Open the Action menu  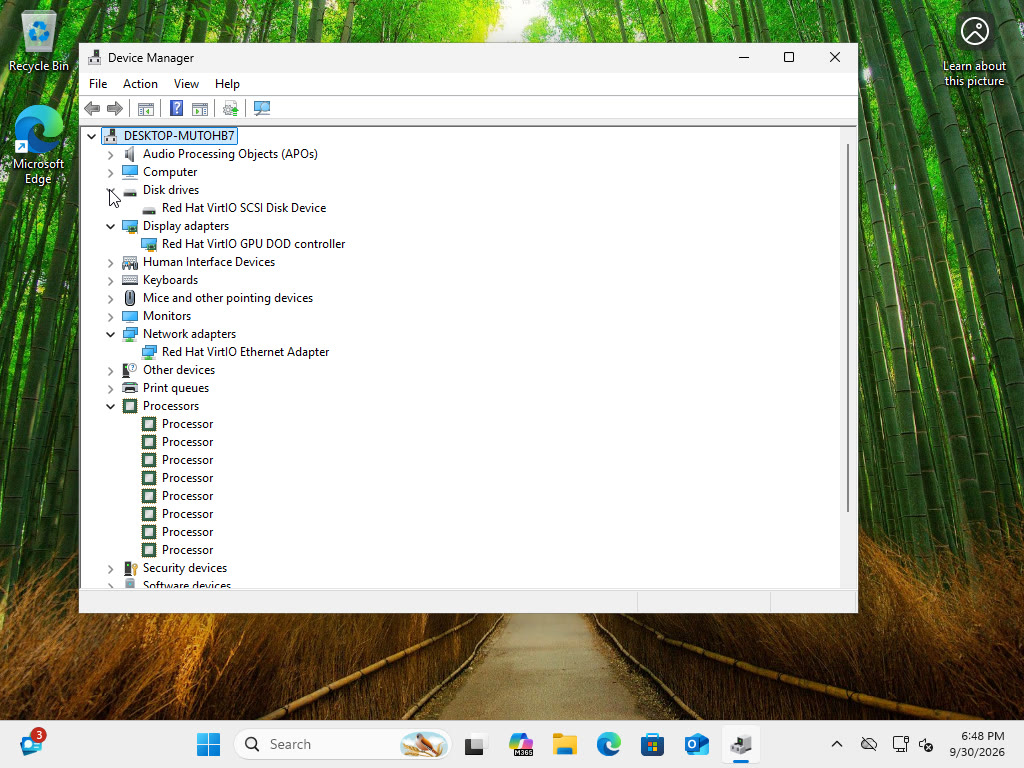(x=140, y=84)
